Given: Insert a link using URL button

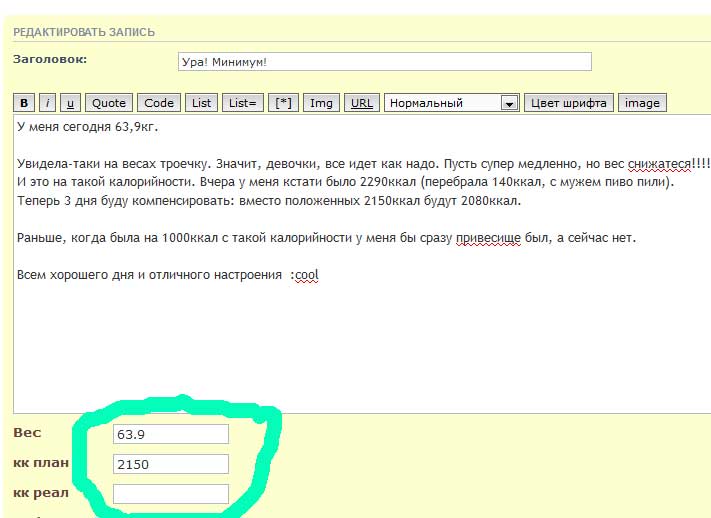Looking at the screenshot, I should (x=362, y=103).
